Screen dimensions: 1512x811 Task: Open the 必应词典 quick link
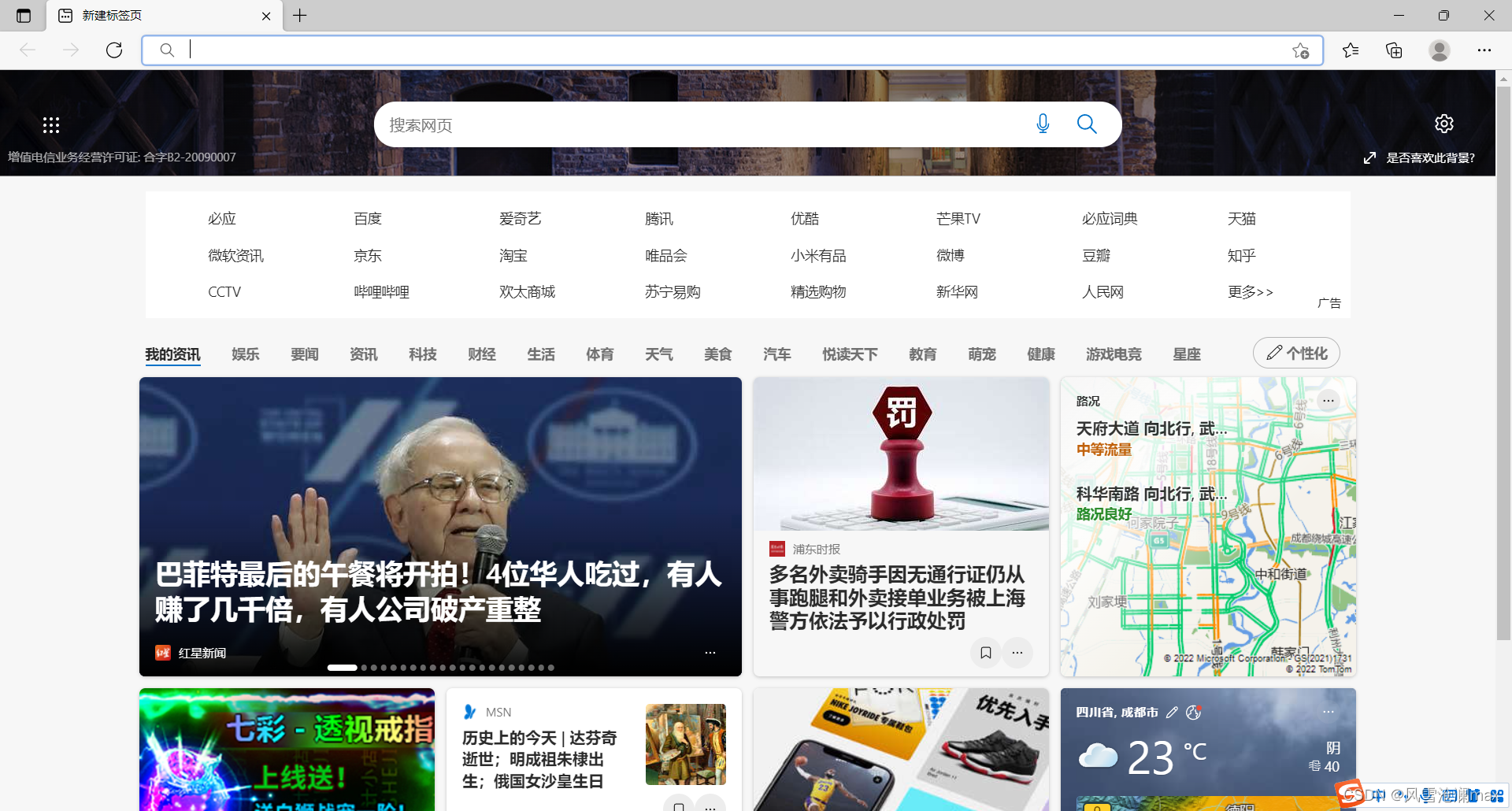1110,219
